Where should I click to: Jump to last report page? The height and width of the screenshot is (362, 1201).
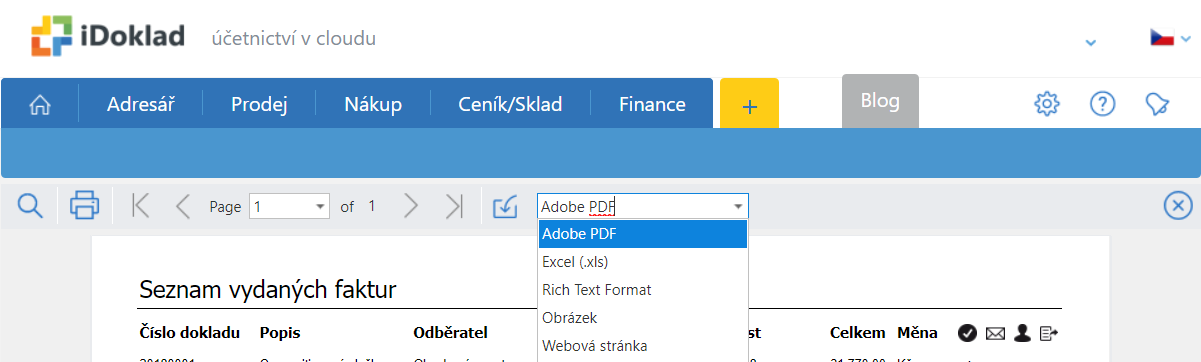[455, 206]
